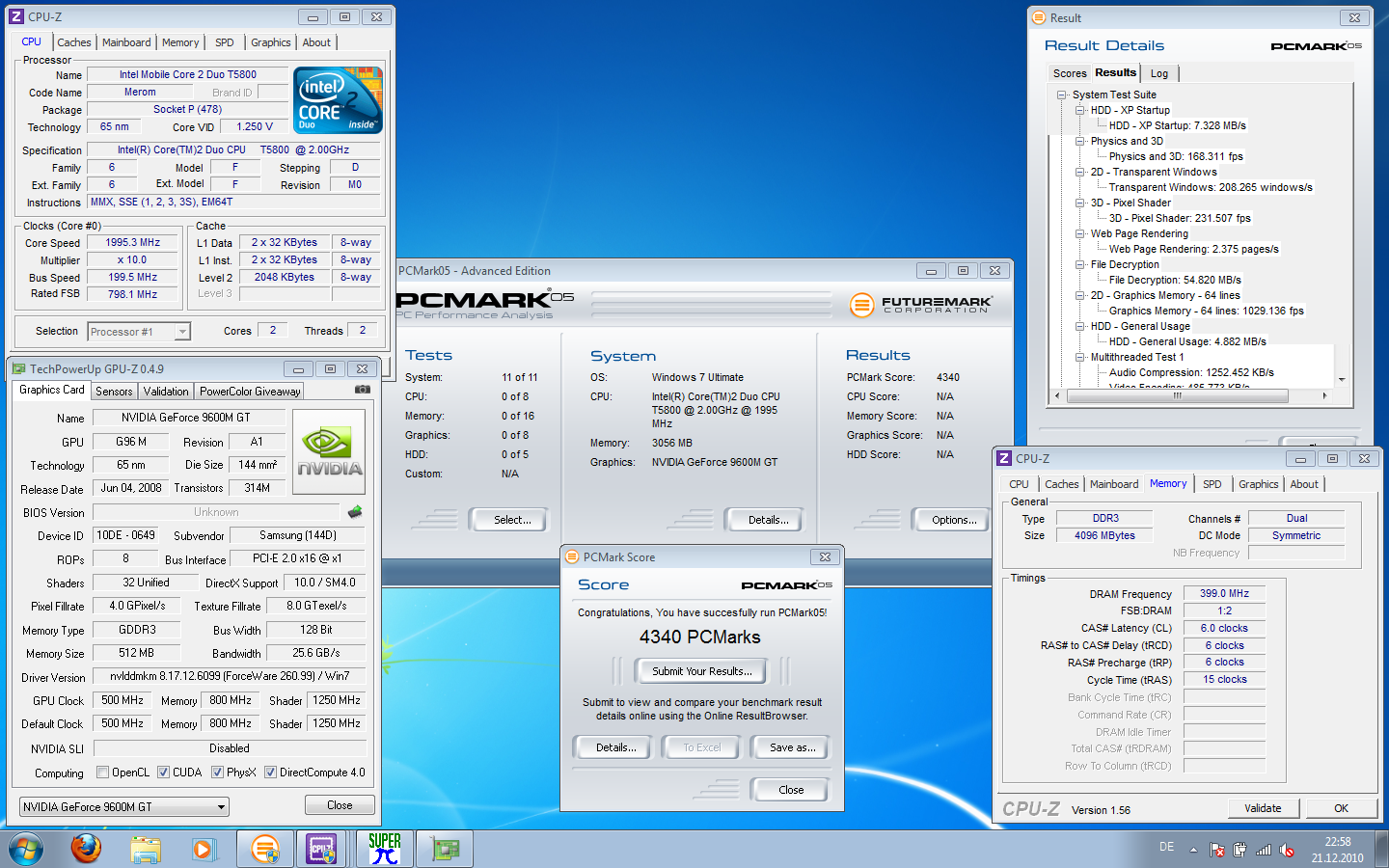Click the Options... button under Results
Image resolution: width=1389 pixels, height=868 pixels.
pos(950,520)
